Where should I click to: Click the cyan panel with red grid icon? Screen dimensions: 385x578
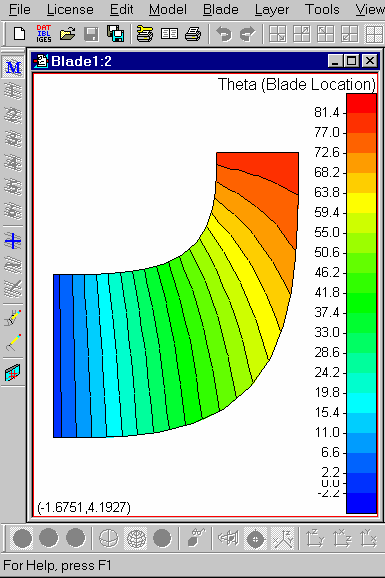tap(13, 373)
